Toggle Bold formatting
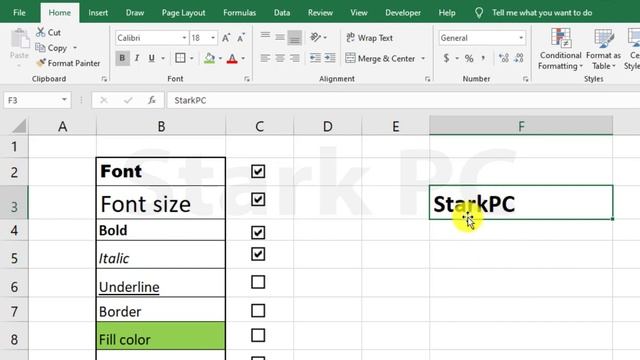 122,58
